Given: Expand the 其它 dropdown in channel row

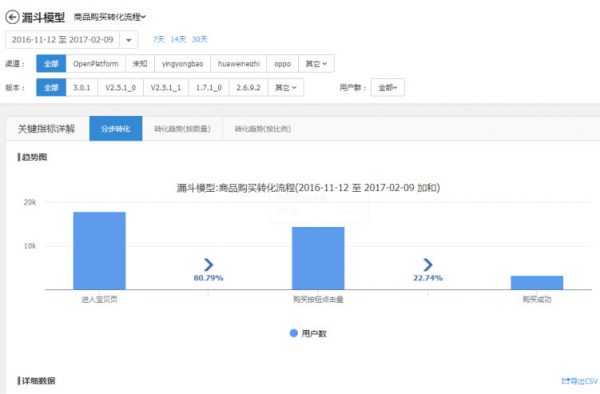Looking at the screenshot, I should click(x=316, y=63).
